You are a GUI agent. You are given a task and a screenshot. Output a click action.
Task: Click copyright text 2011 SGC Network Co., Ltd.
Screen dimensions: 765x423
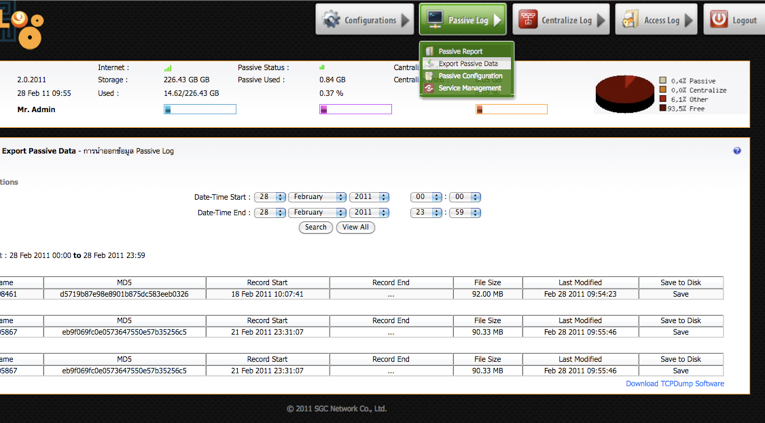(337, 409)
